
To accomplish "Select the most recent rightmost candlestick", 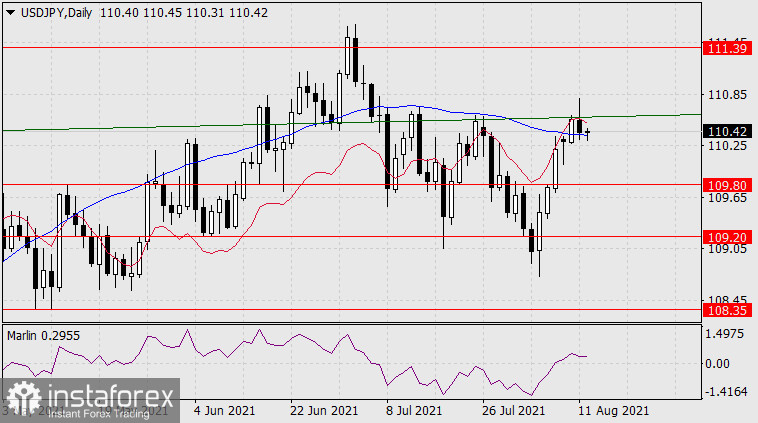I will pyautogui.click(x=587, y=132).
